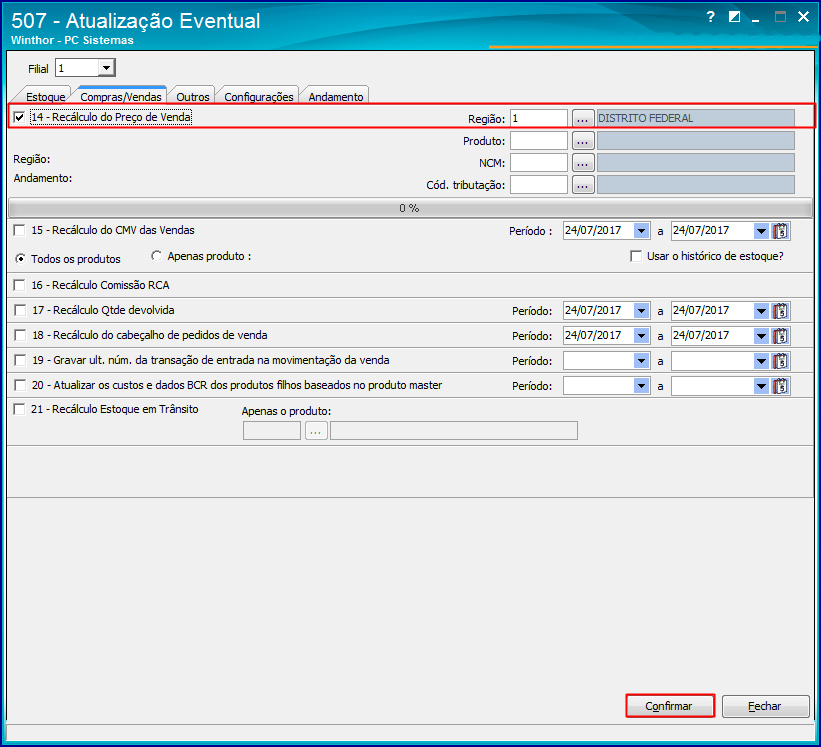Switch to the Estoque tab

[45, 96]
